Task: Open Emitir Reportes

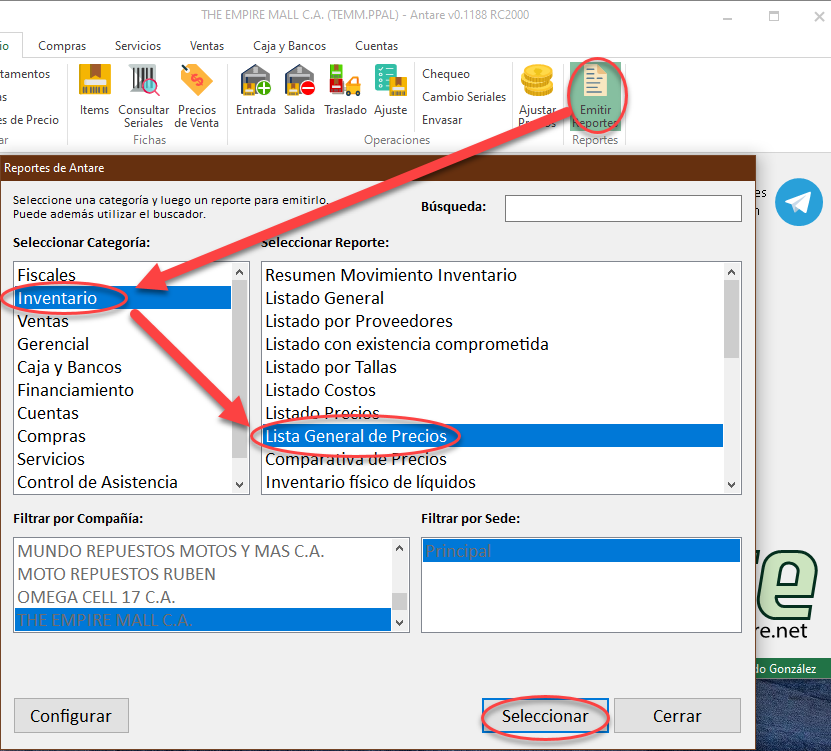Action: [595, 93]
